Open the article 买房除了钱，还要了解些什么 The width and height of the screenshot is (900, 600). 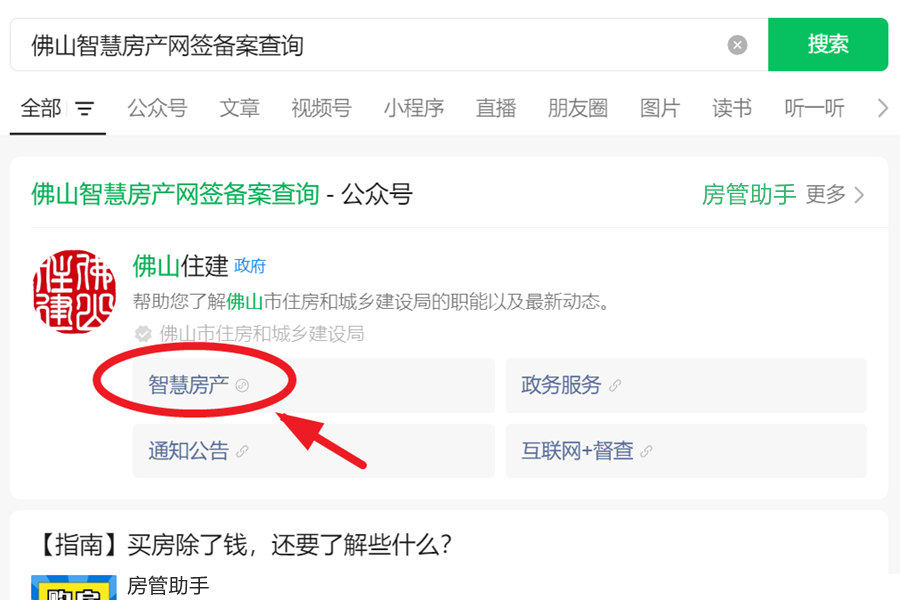coord(245,544)
